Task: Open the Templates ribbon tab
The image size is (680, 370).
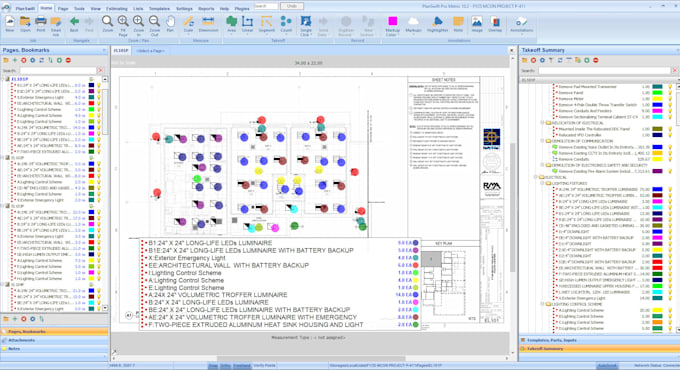Action: click(159, 9)
